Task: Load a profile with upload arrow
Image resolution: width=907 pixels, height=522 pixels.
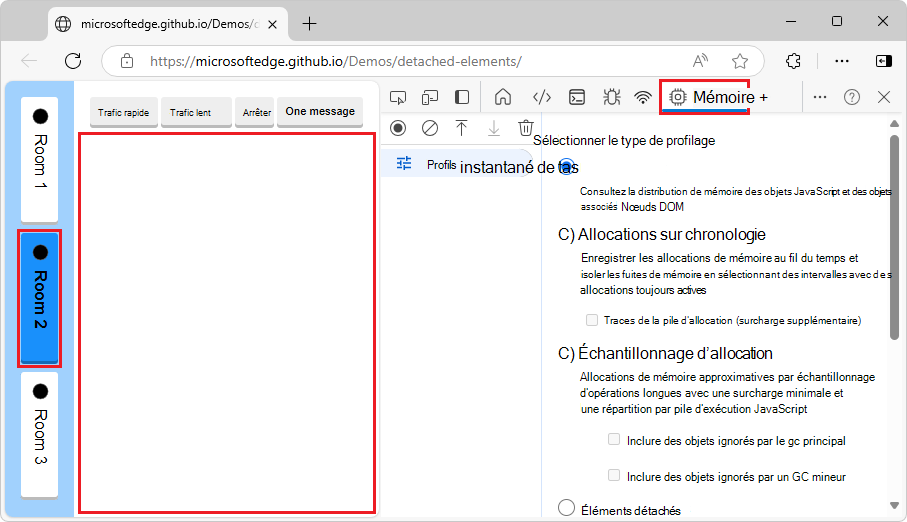Action: click(461, 128)
